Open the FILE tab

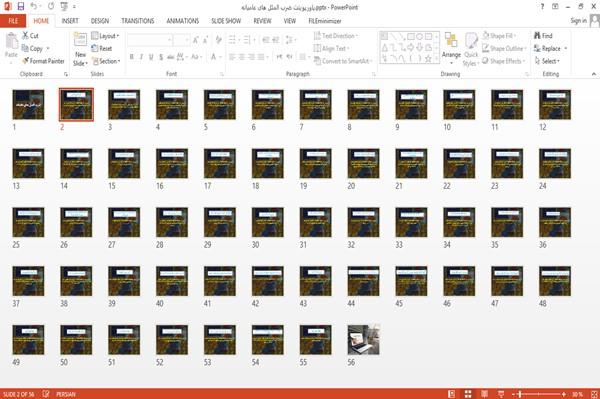pos(13,21)
